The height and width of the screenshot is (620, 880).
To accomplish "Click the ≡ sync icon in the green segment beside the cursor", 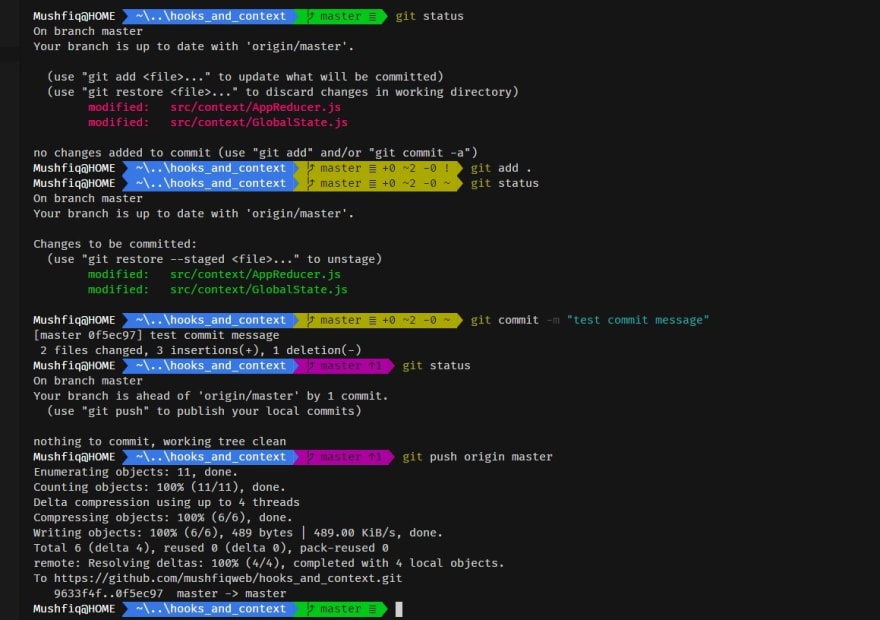I will (372, 609).
